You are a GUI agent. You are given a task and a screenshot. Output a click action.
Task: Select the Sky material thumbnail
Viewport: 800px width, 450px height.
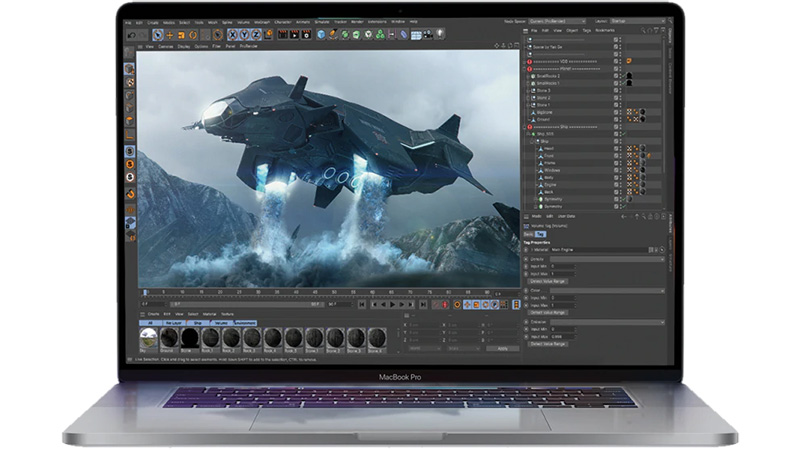click(x=148, y=338)
